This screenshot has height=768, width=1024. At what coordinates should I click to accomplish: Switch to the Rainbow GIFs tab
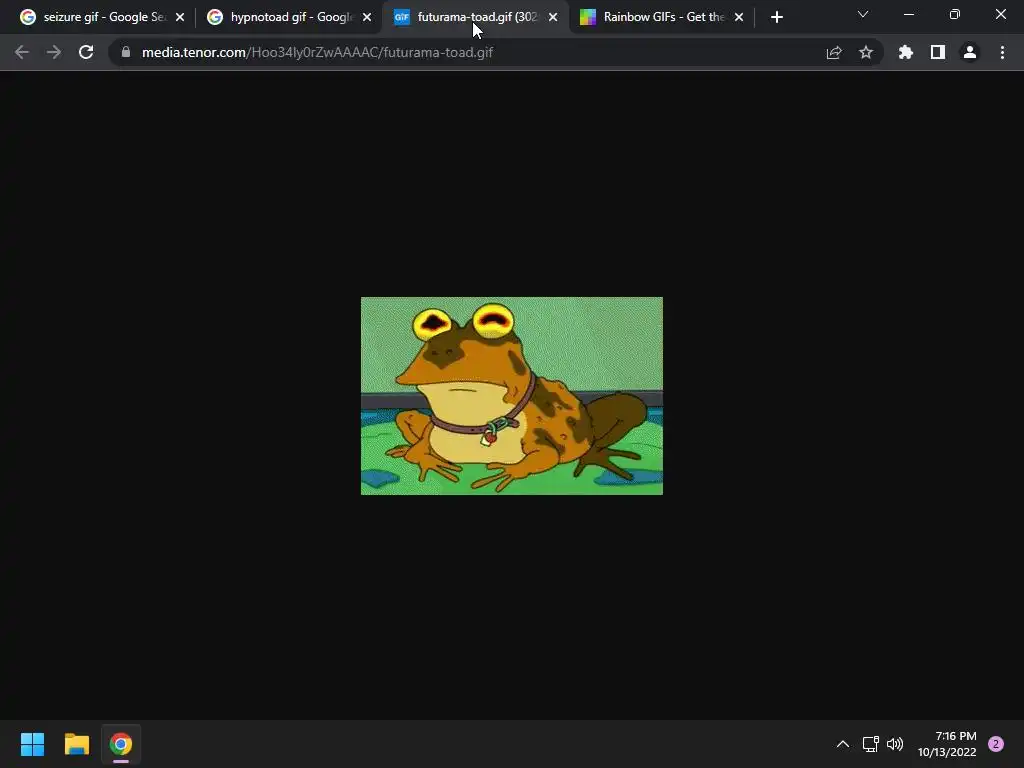pyautogui.click(x=662, y=17)
